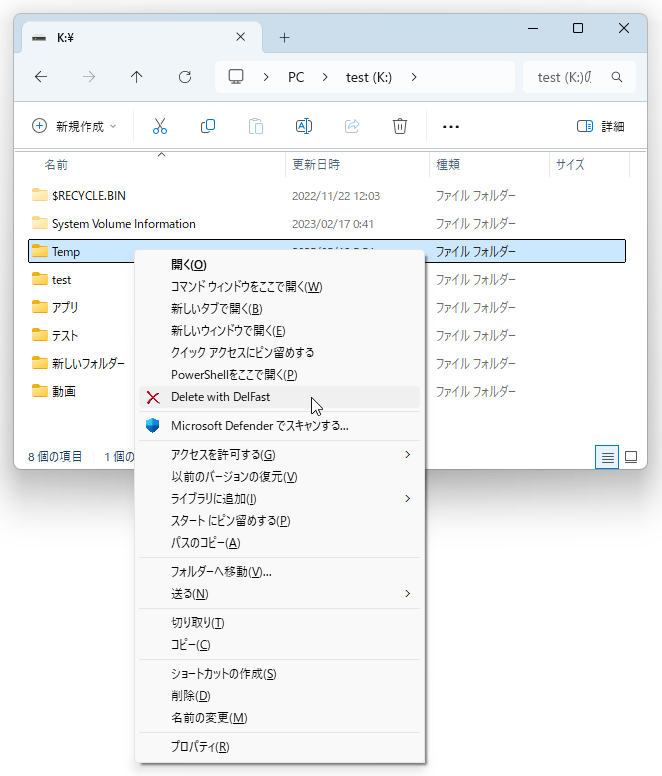Toggle the 詳細 details pane
The height and width of the screenshot is (776, 662).
point(601,126)
